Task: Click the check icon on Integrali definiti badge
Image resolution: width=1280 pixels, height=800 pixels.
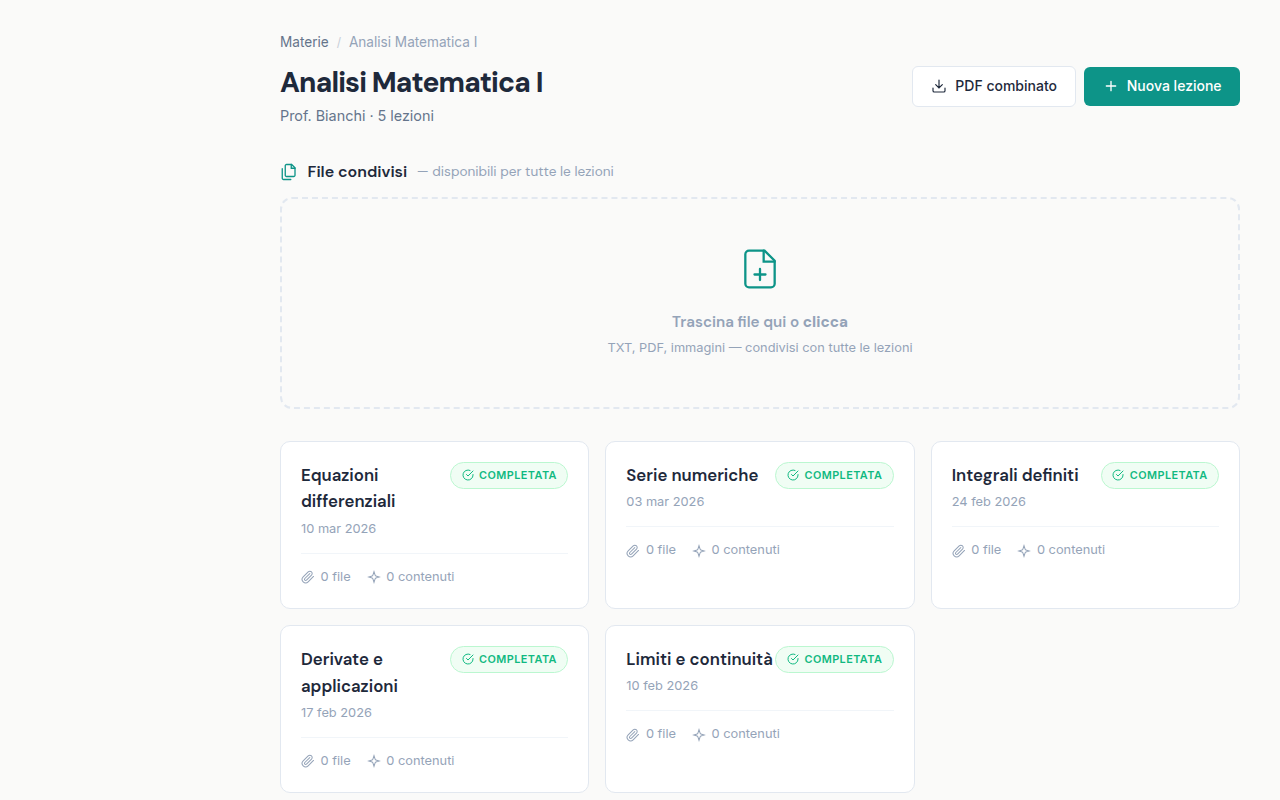Action: pos(1117,475)
